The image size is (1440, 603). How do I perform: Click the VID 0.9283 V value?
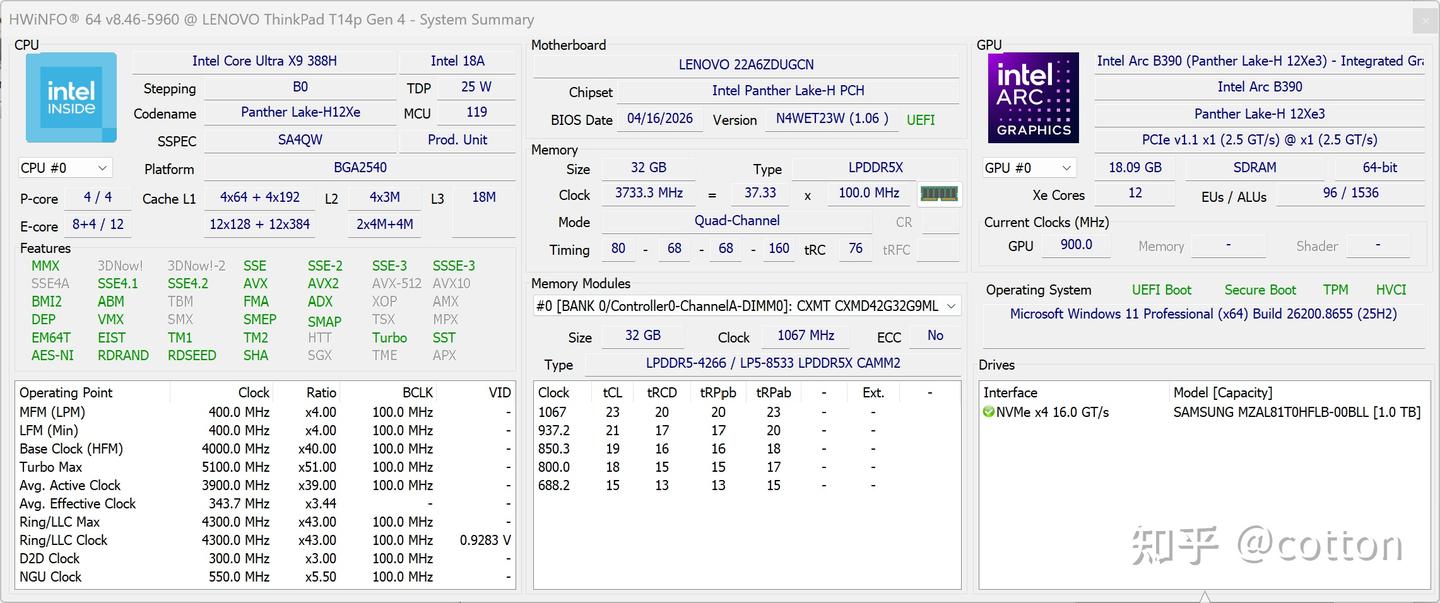(485, 540)
